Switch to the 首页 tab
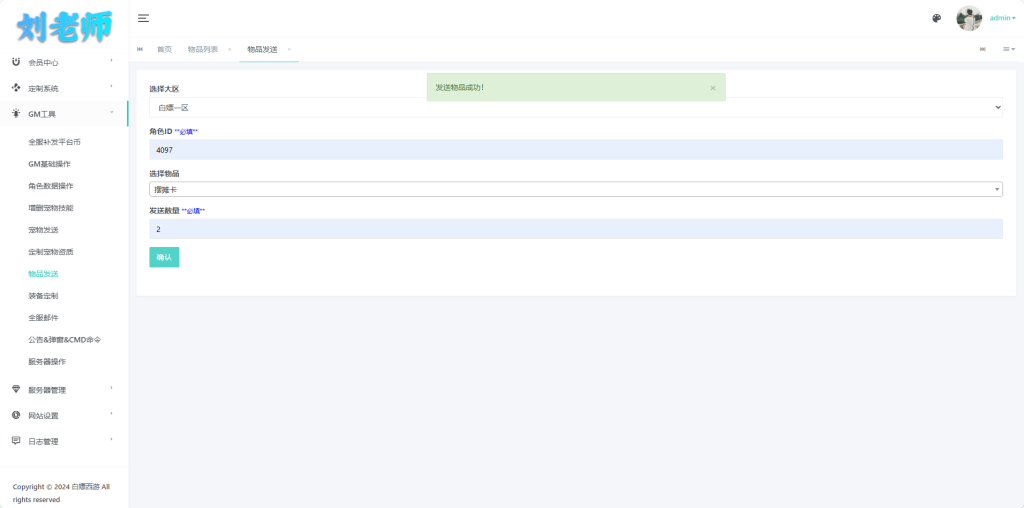The width and height of the screenshot is (1024, 508). [x=164, y=50]
